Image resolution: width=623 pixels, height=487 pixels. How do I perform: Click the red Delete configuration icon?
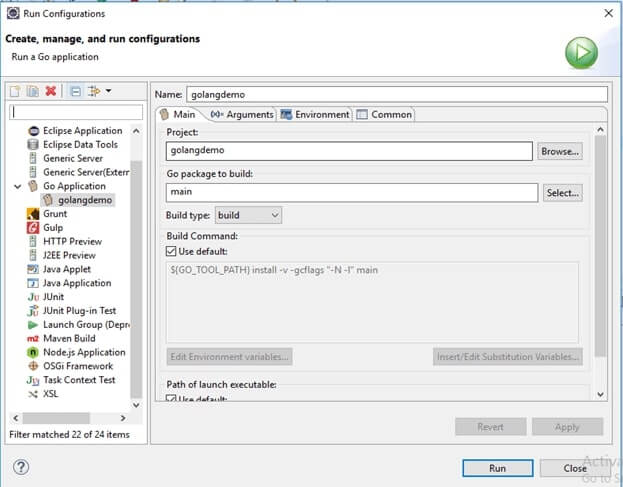(51, 91)
